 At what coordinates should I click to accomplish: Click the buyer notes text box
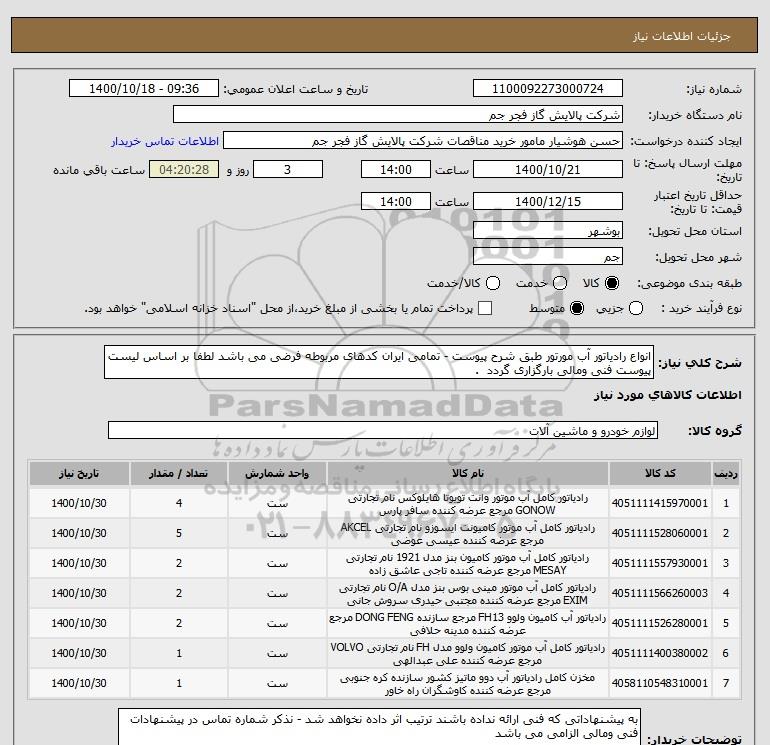tap(379, 726)
